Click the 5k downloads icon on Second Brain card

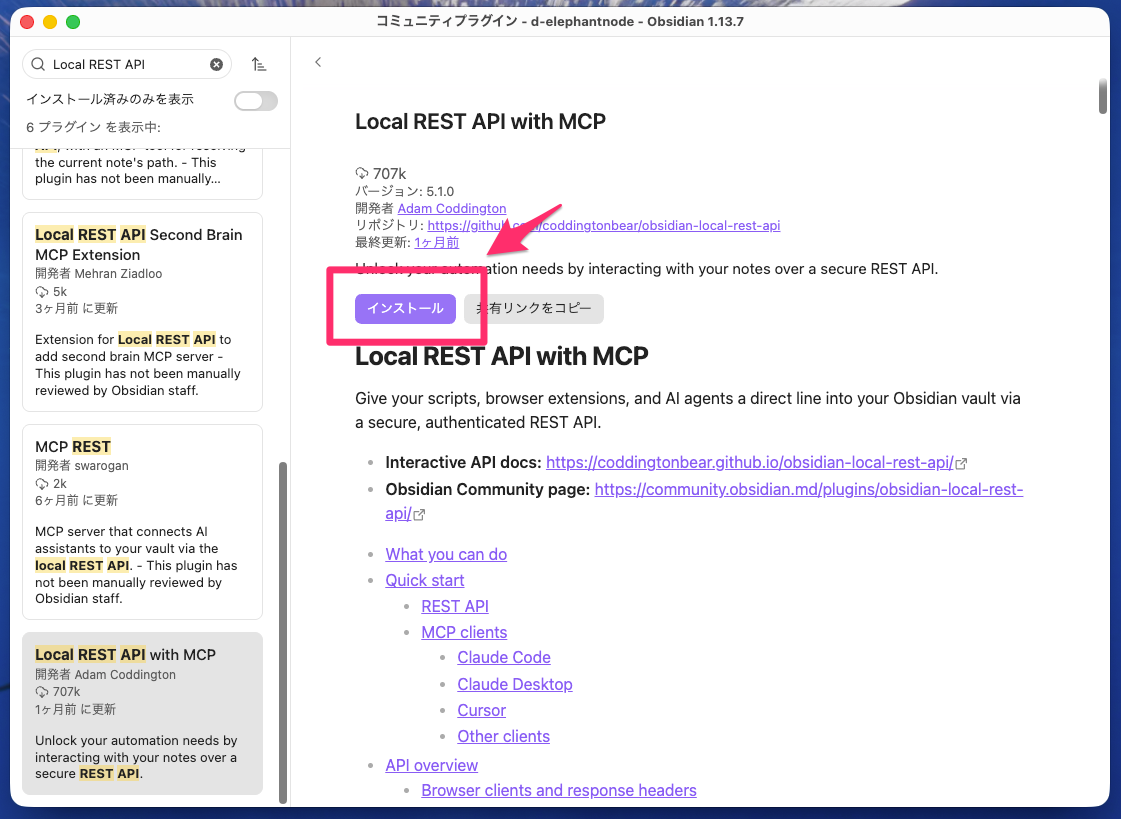pos(42,292)
